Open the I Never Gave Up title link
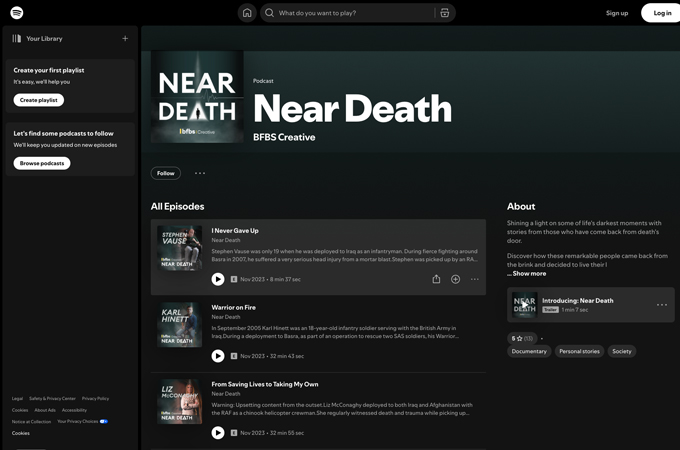Image resolution: width=680 pixels, height=450 pixels. point(235,231)
